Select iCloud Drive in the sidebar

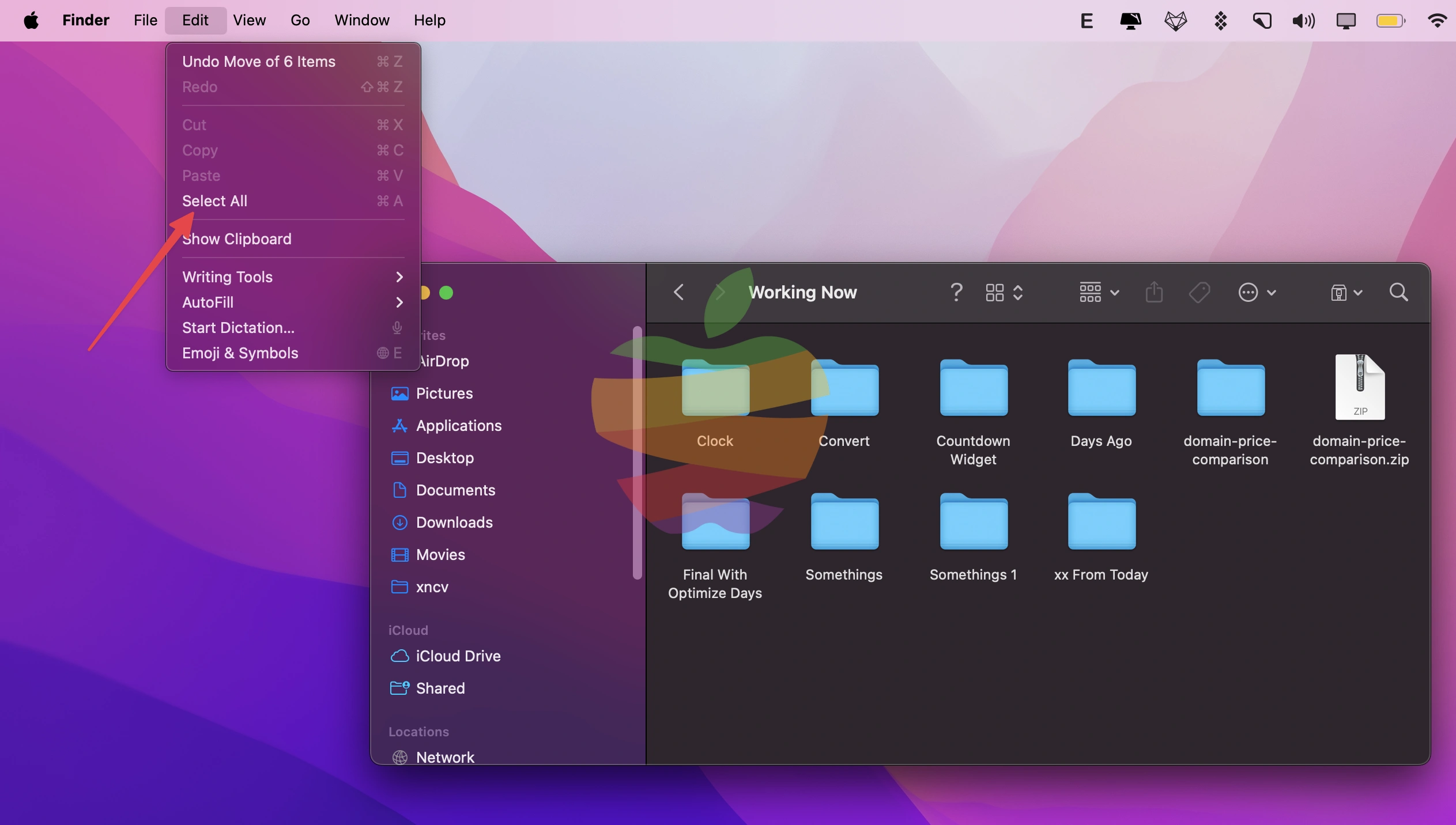click(x=507, y=656)
